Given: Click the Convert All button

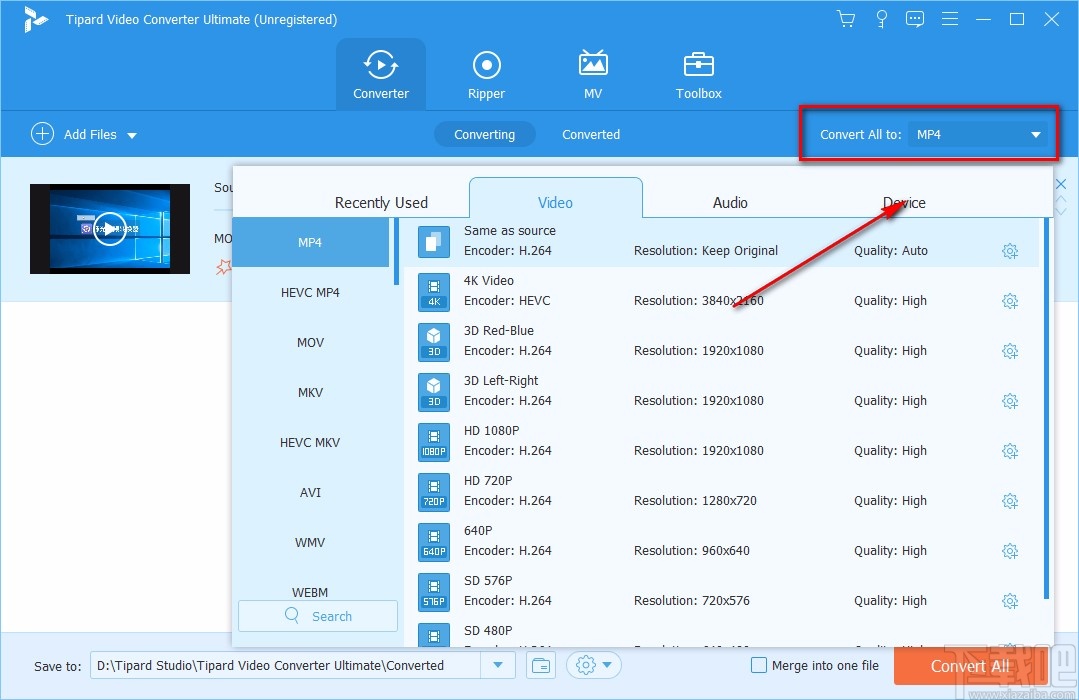Looking at the screenshot, I should point(970,666).
